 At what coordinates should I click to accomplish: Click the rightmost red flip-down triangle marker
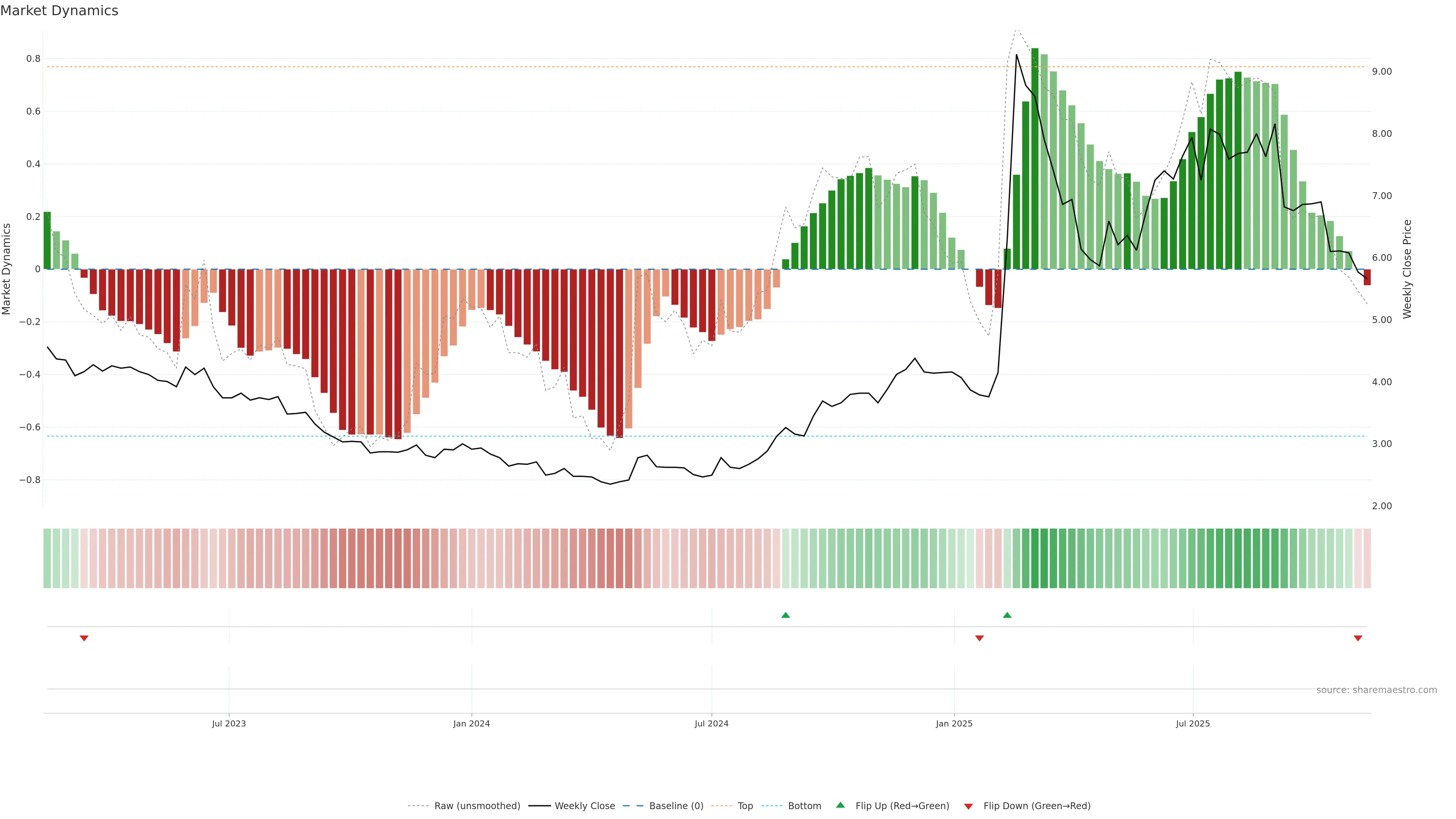click(x=1358, y=638)
